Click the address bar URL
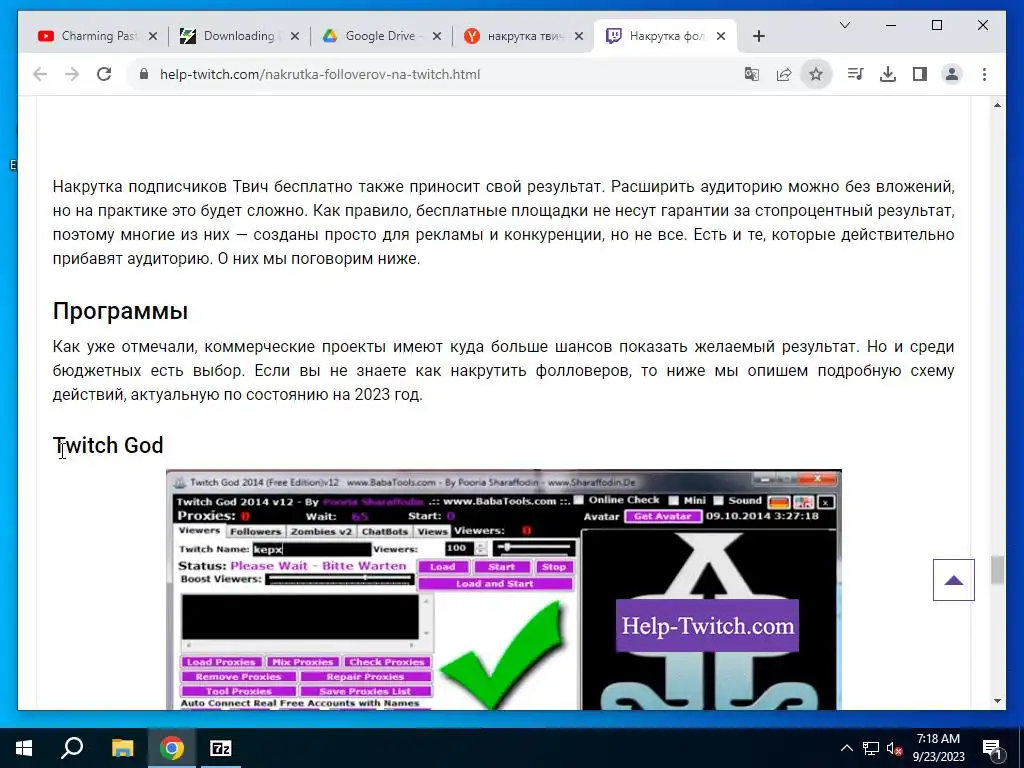Image resolution: width=1024 pixels, height=768 pixels. pyautogui.click(x=320, y=74)
